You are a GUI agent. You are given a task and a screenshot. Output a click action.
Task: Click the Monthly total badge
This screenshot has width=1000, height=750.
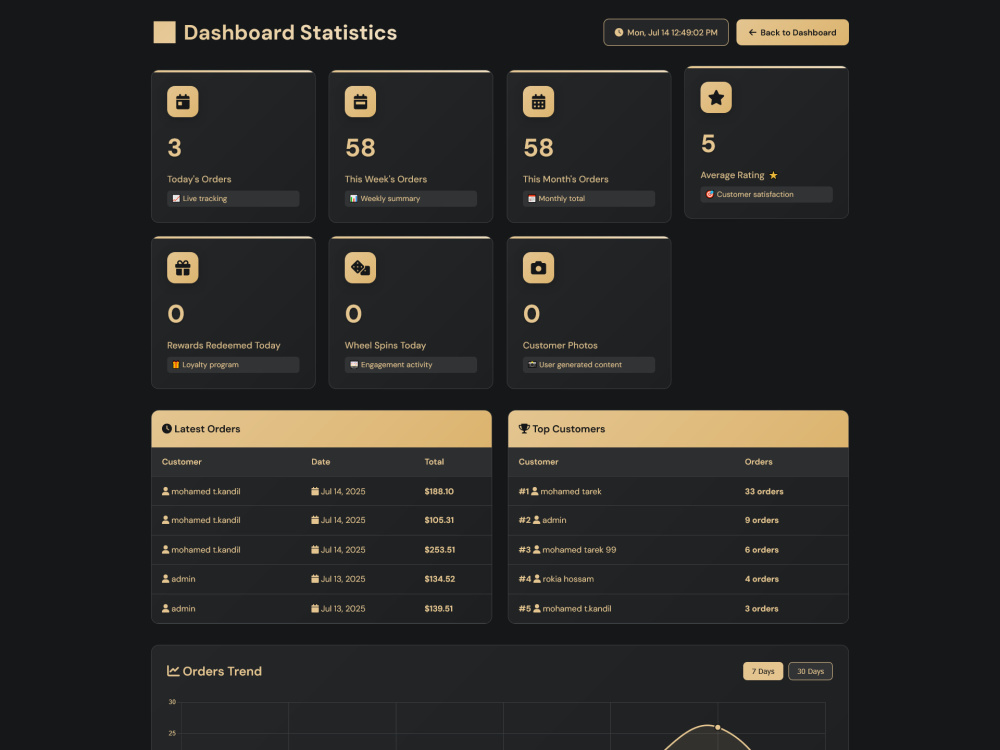click(589, 198)
